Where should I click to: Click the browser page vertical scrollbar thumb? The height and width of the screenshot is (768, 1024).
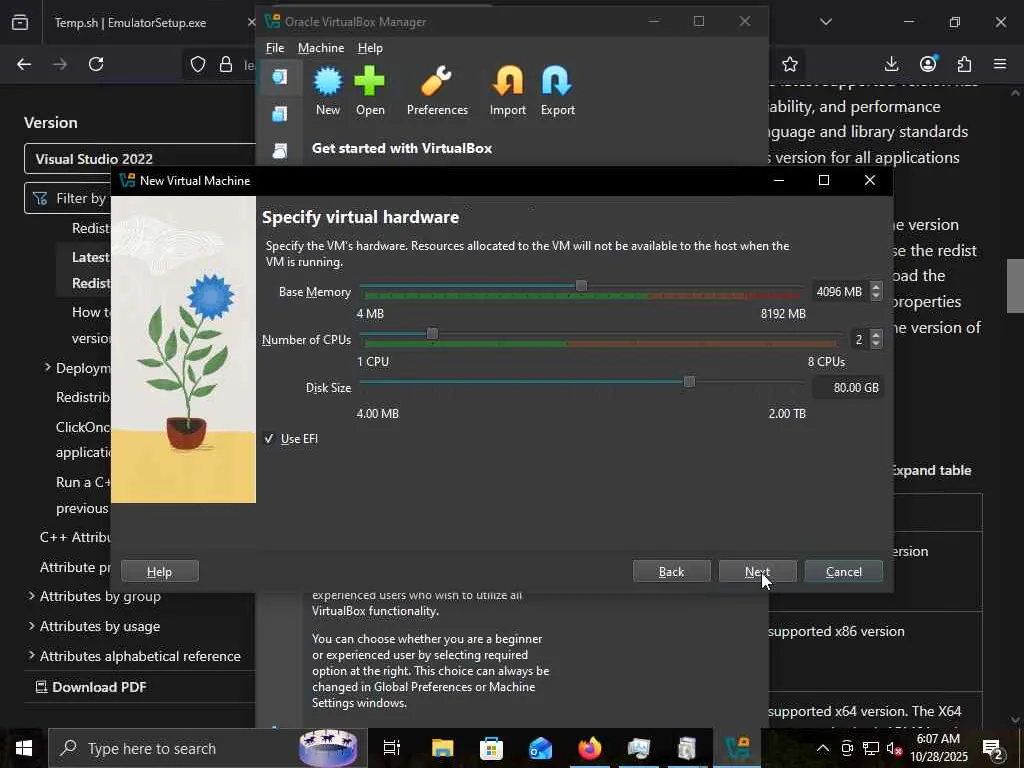pyautogui.click(x=1015, y=286)
